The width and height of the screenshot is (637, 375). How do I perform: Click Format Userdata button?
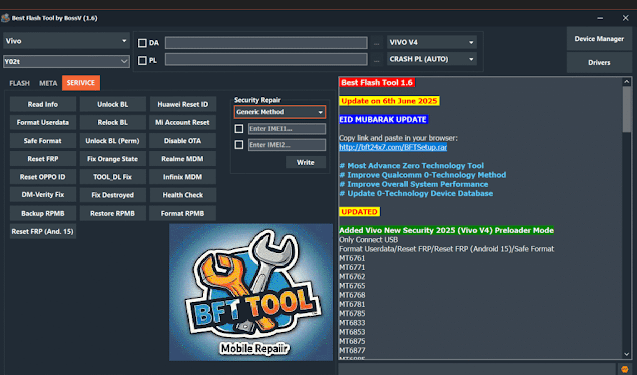[x=43, y=122]
